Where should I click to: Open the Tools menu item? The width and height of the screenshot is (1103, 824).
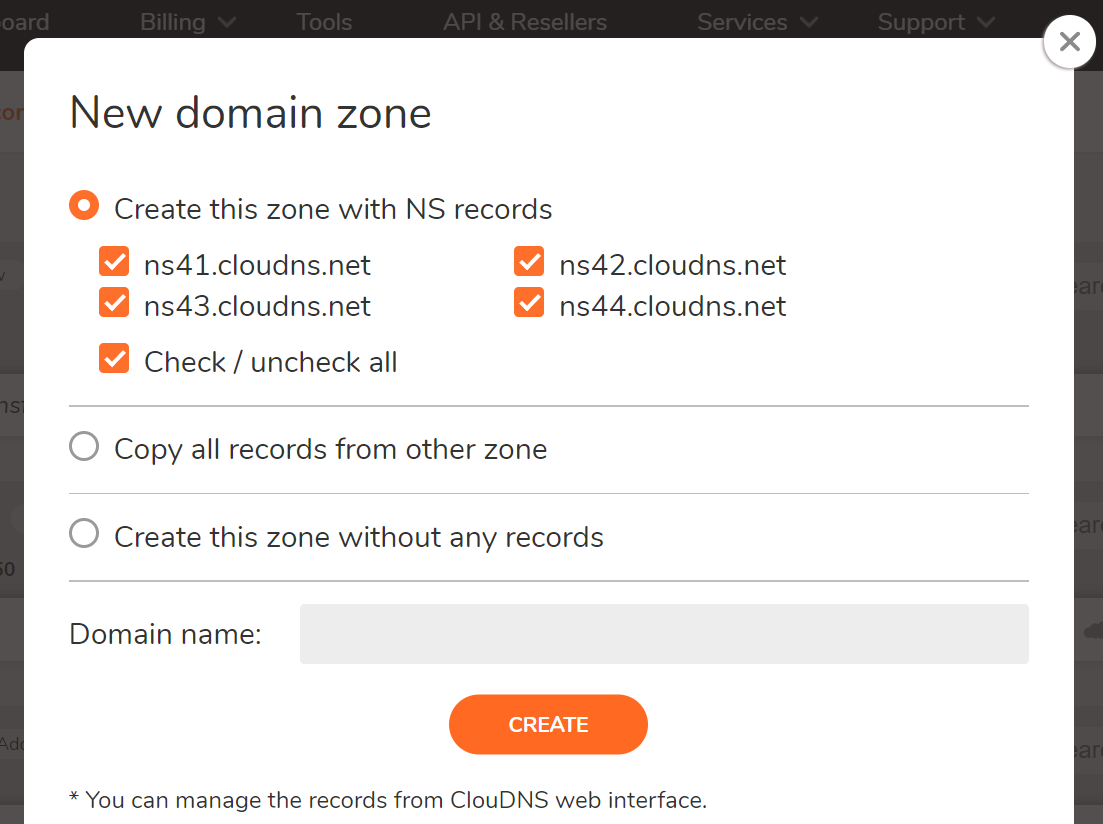point(324,22)
